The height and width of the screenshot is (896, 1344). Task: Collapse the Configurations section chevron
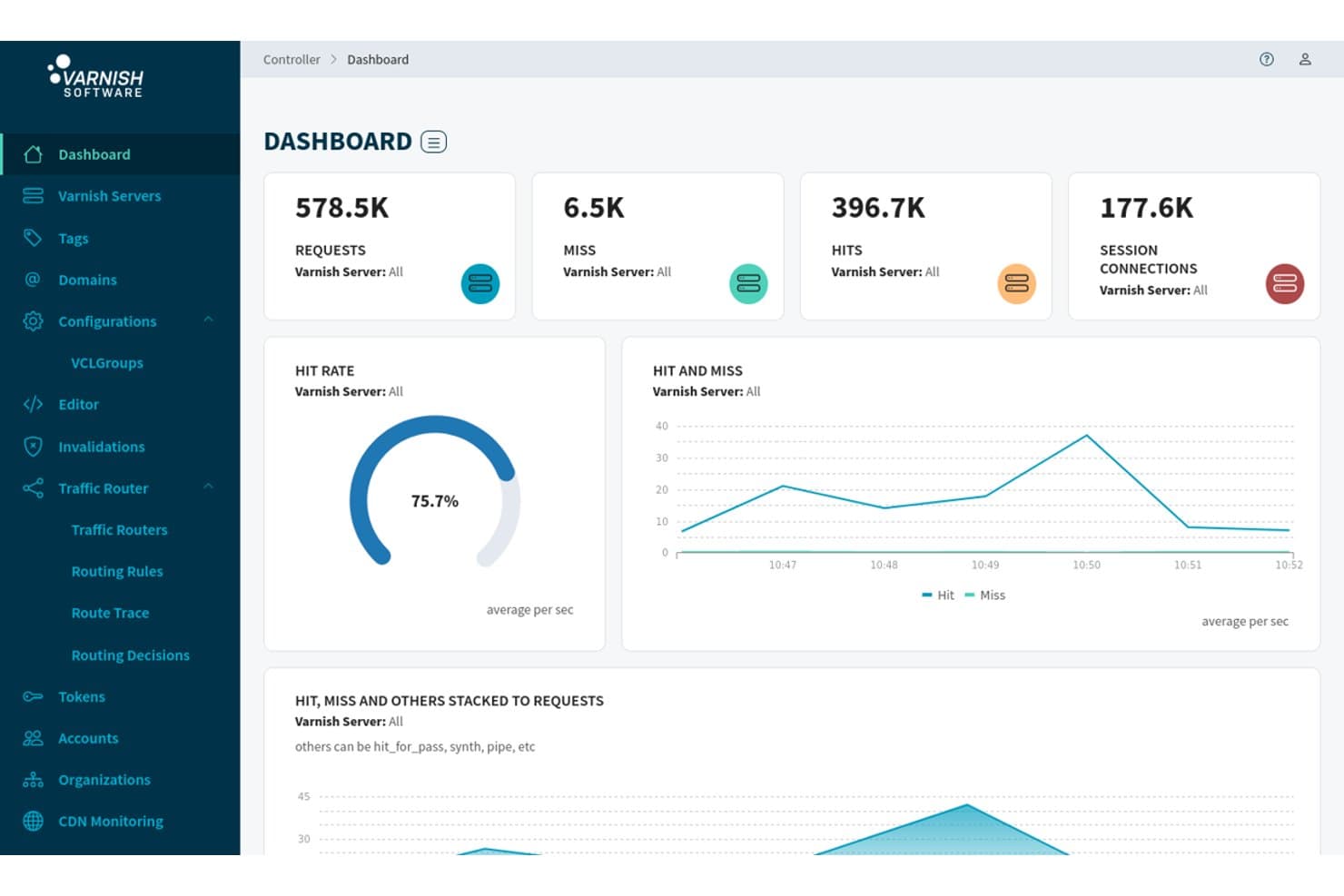pyautogui.click(x=209, y=320)
